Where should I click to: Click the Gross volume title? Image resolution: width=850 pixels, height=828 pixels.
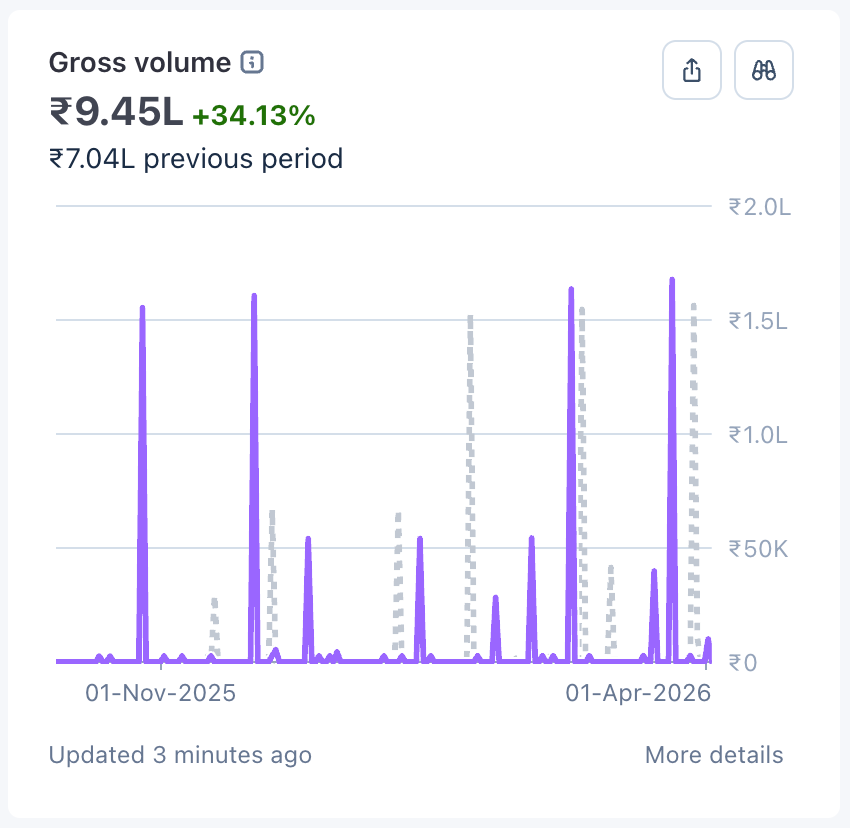(140, 63)
